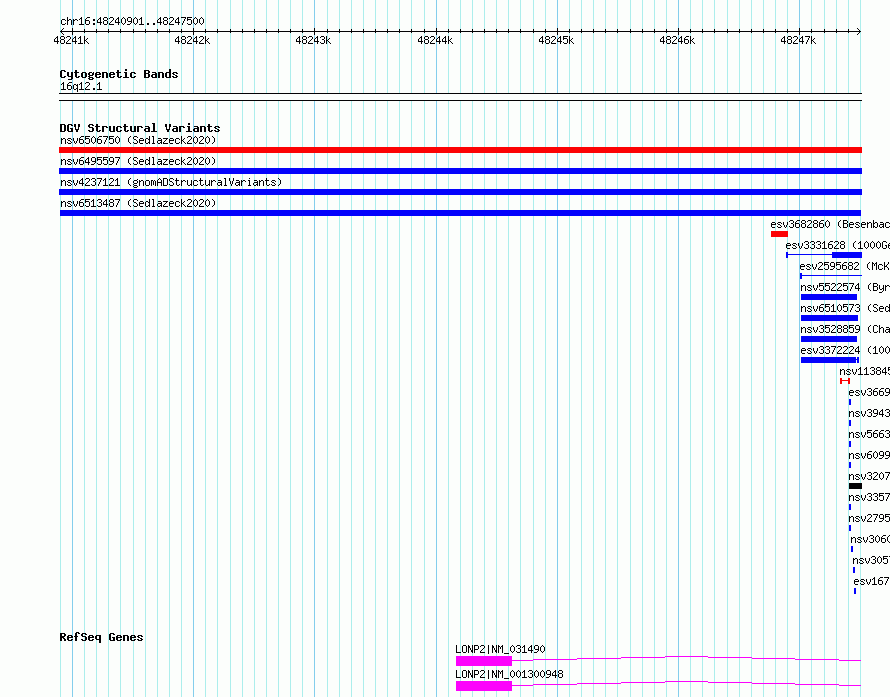Click the blue nsv4237121 variant bar
The image size is (890, 697).
click(x=460, y=192)
